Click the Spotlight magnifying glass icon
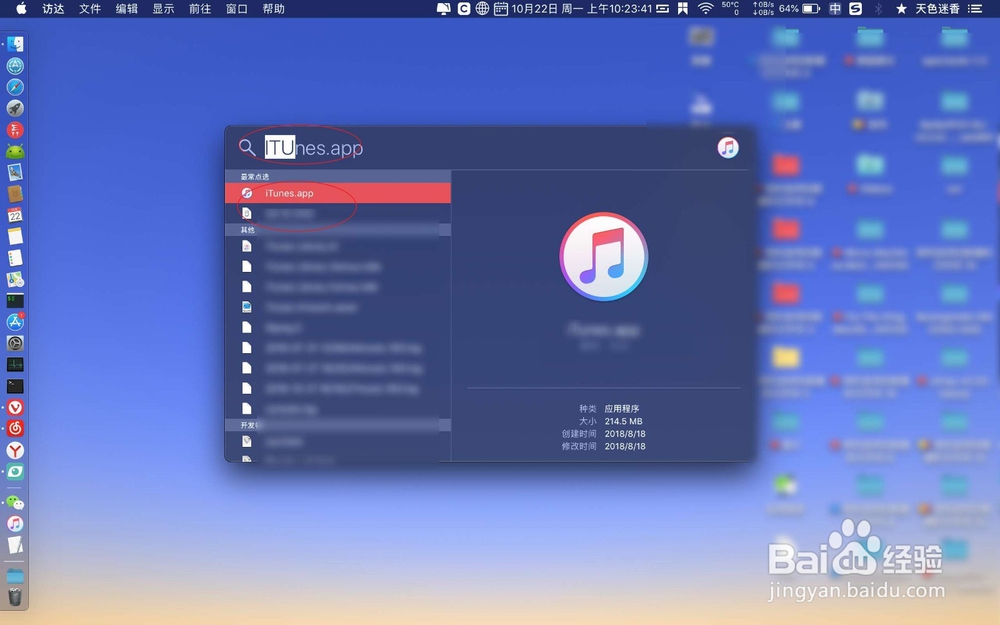 pos(247,147)
